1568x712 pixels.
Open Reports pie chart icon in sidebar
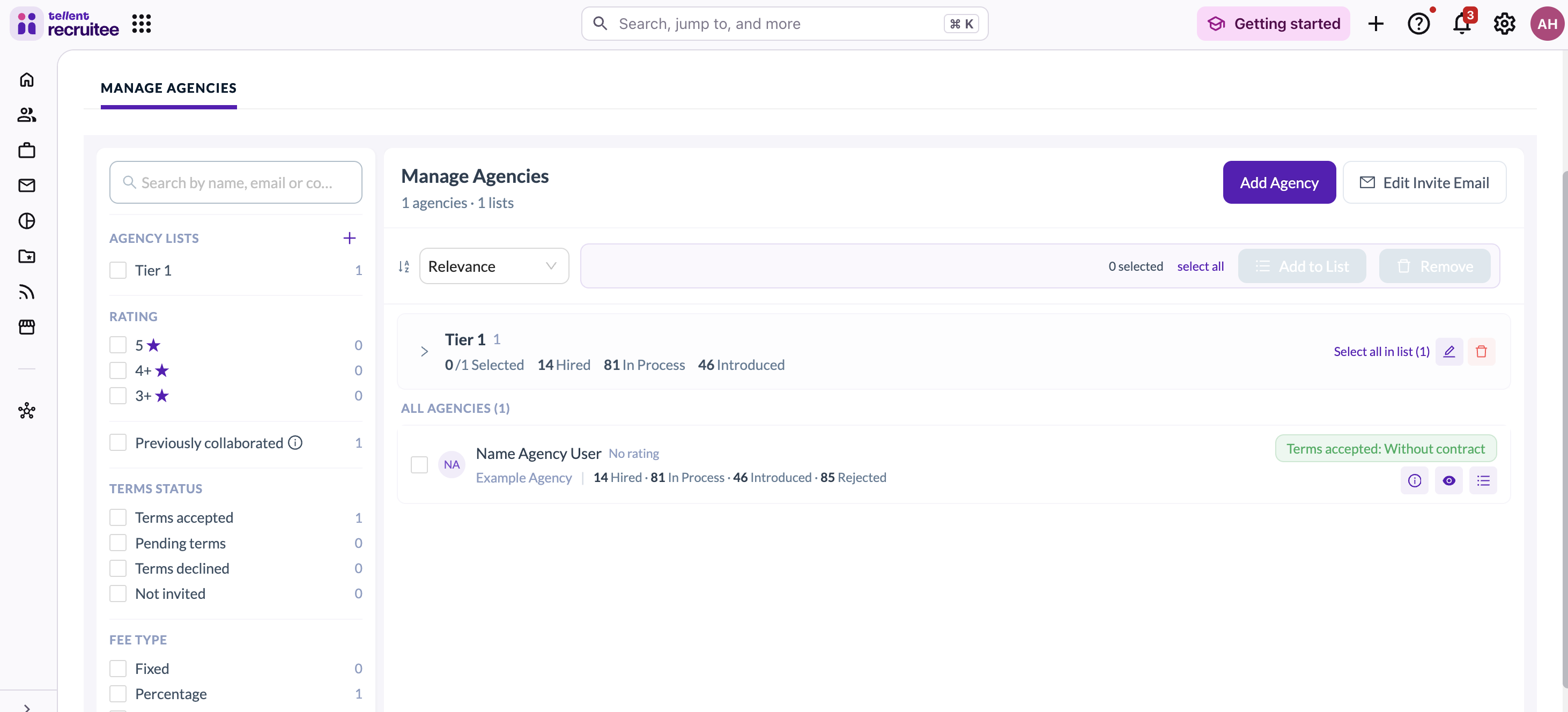[x=27, y=221]
